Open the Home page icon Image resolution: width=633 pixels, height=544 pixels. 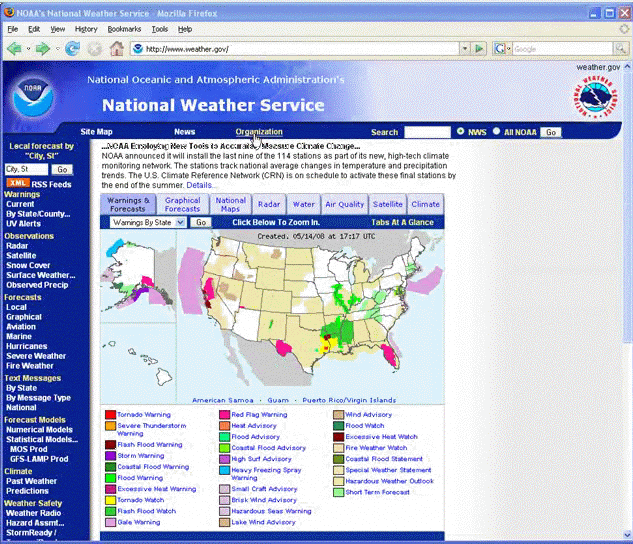coord(117,49)
